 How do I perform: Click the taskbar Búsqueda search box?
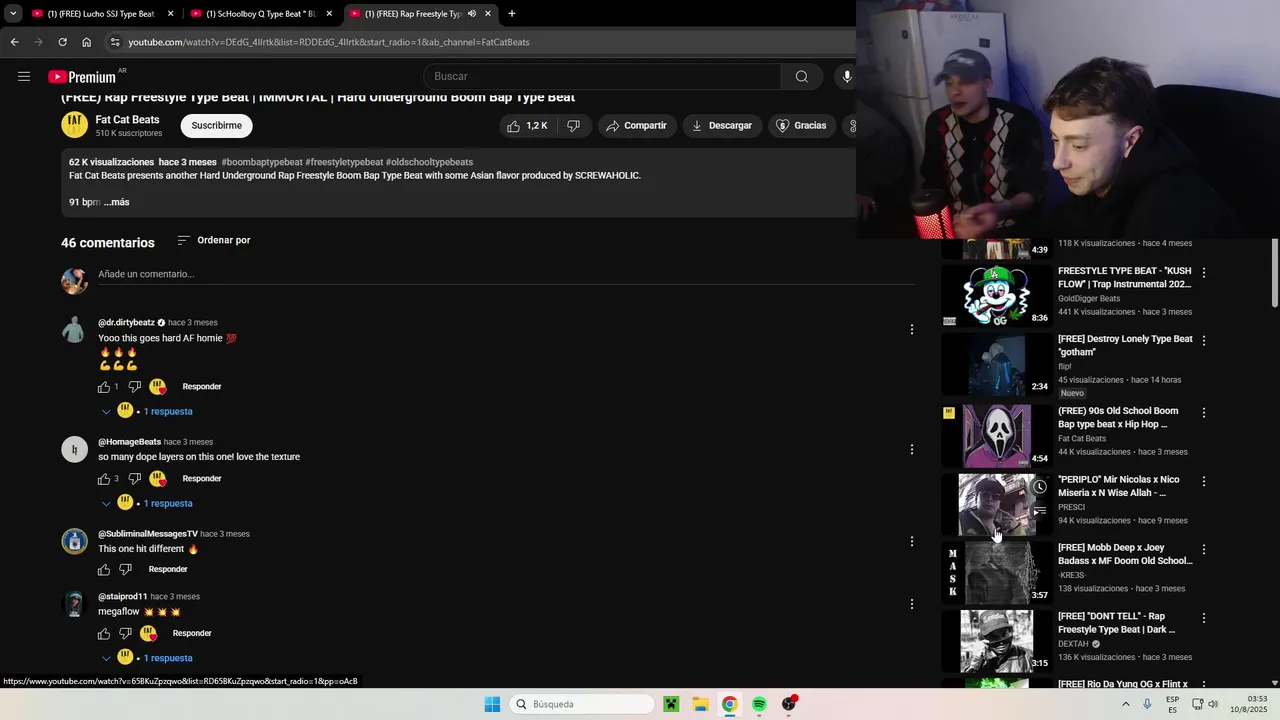tap(583, 704)
